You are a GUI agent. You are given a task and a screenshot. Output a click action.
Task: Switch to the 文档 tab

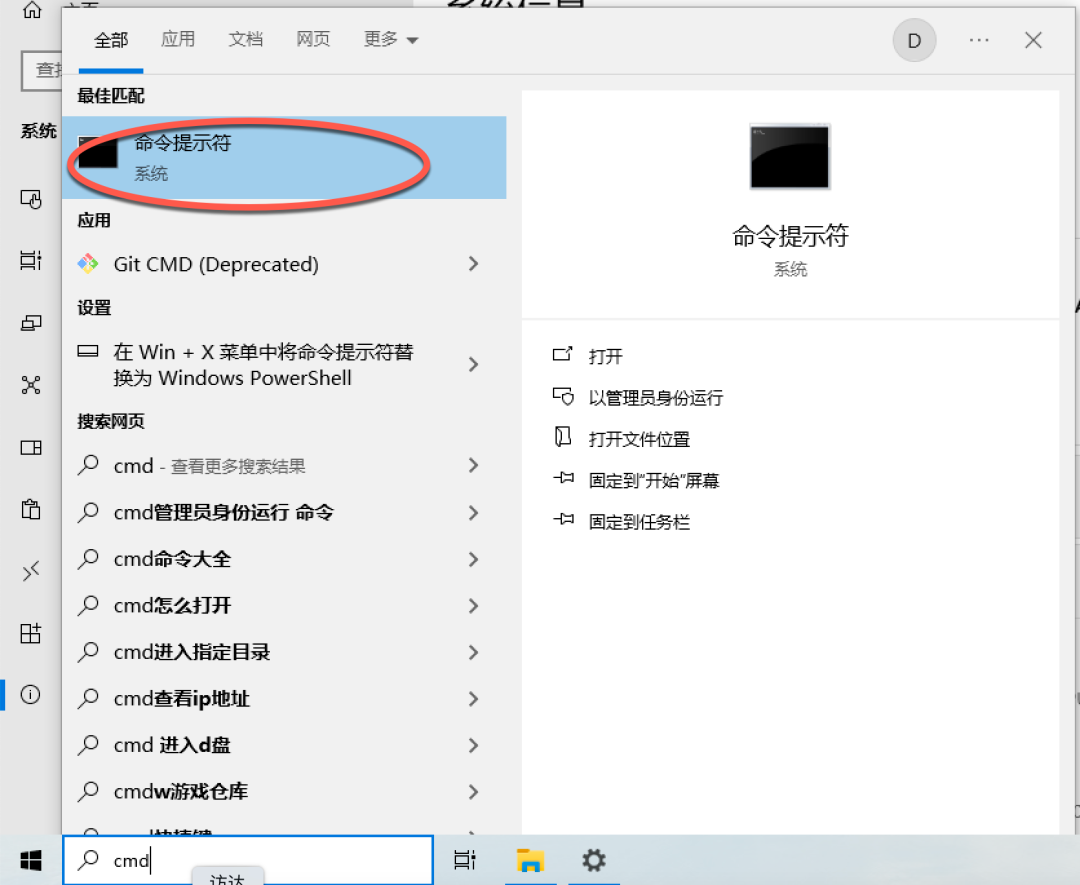pyautogui.click(x=245, y=39)
